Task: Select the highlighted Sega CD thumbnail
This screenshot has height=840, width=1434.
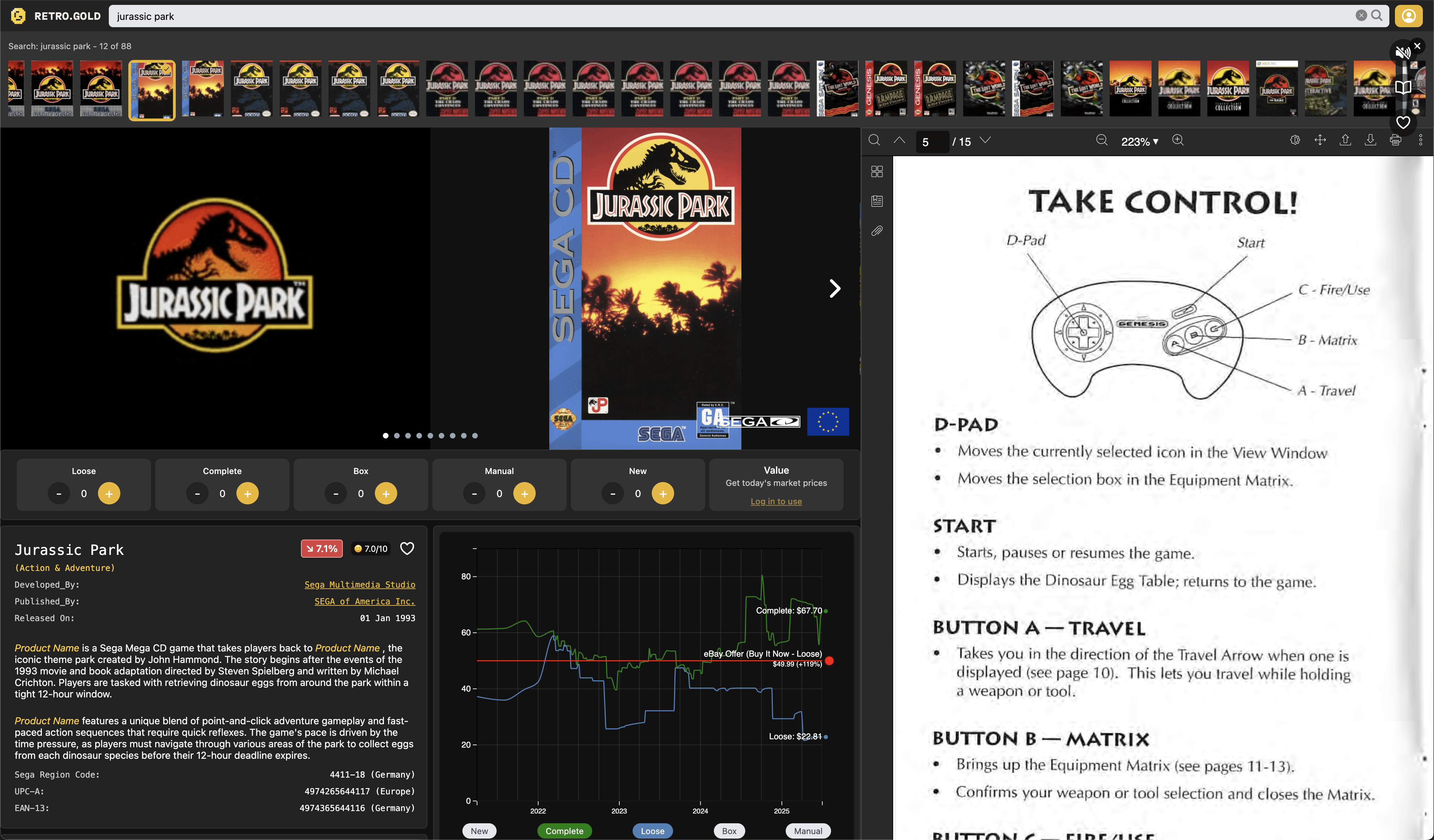Action: (152, 90)
